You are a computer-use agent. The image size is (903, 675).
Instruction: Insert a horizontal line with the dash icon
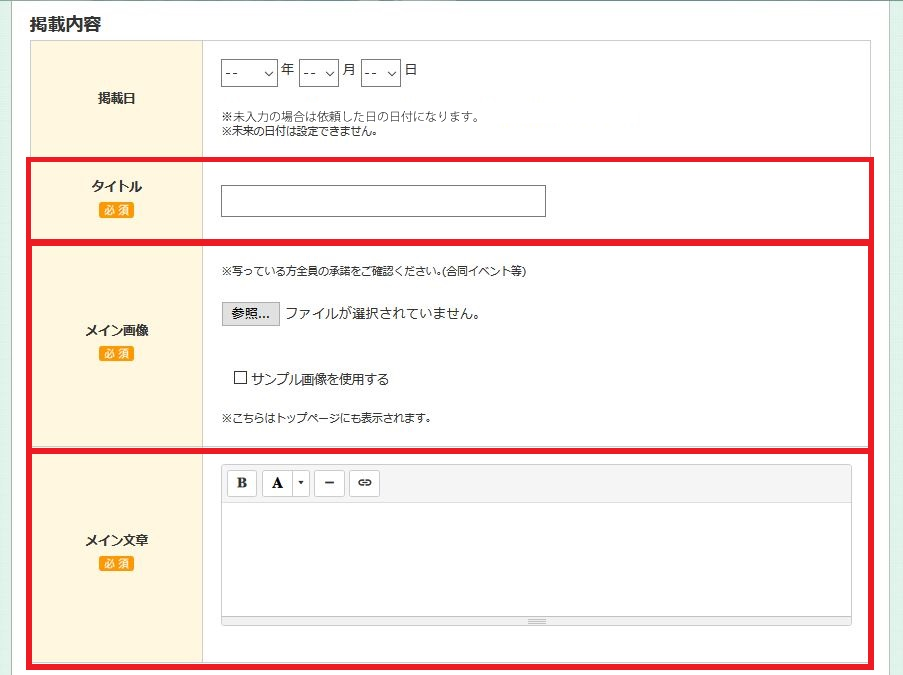click(329, 483)
